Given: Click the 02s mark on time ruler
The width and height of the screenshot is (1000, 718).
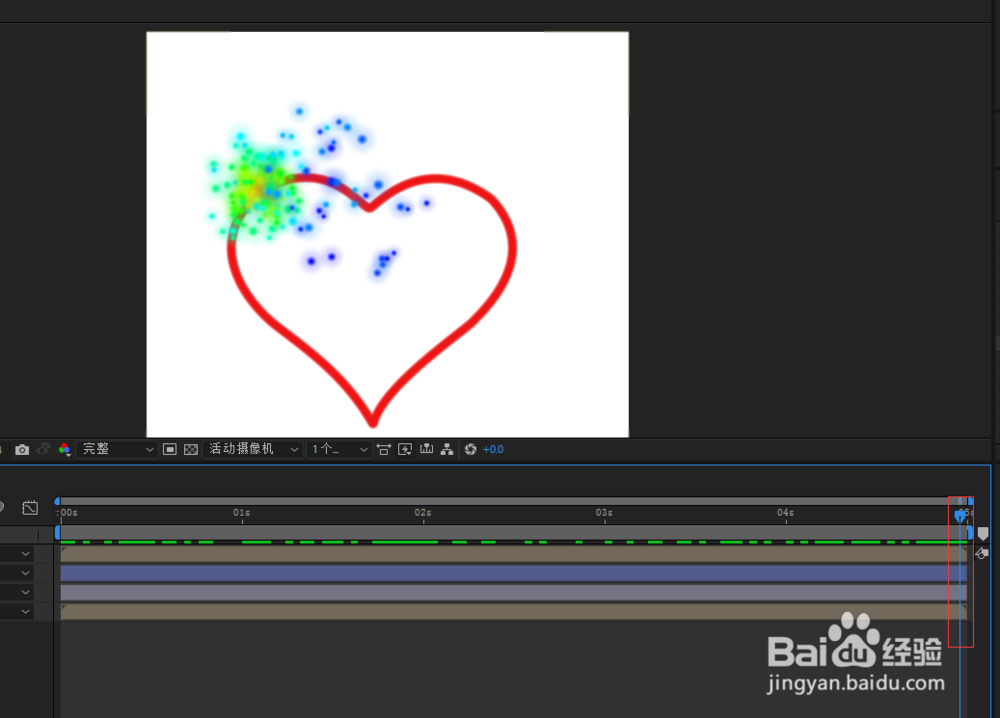Looking at the screenshot, I should [x=423, y=513].
